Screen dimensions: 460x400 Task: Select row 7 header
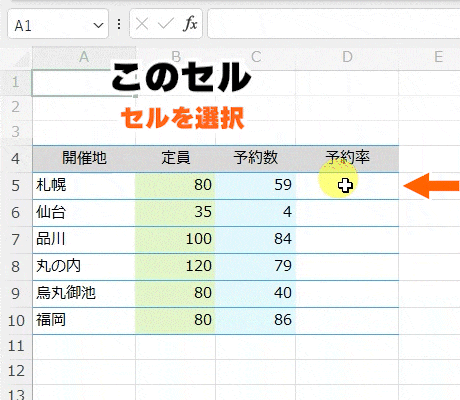tap(16, 240)
